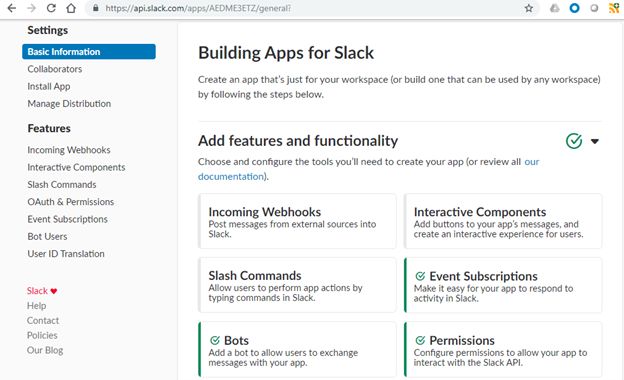Bookmark this page with the star icon
The image size is (624, 380).
point(528,8)
